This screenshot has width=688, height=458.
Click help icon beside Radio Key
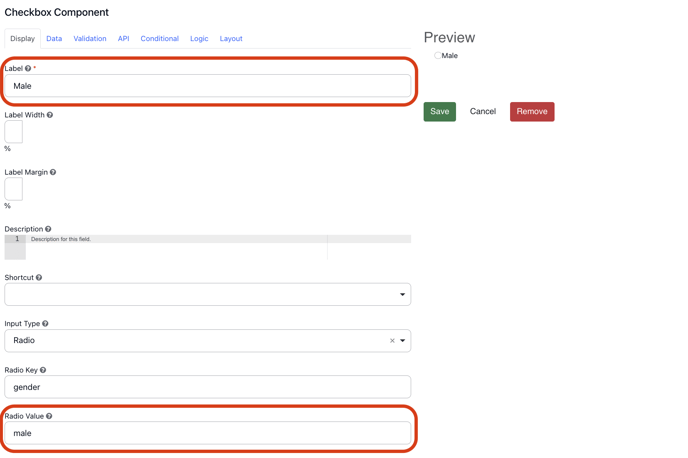click(43, 370)
